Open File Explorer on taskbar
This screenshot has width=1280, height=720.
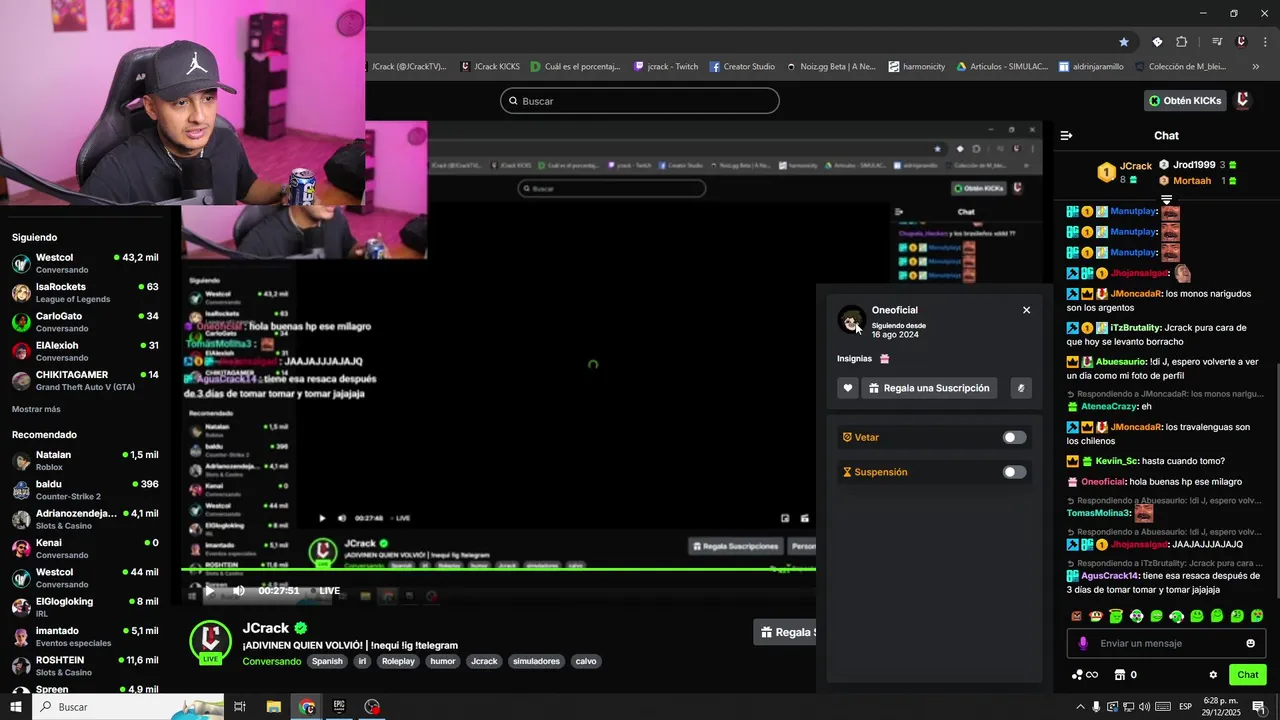click(273, 707)
